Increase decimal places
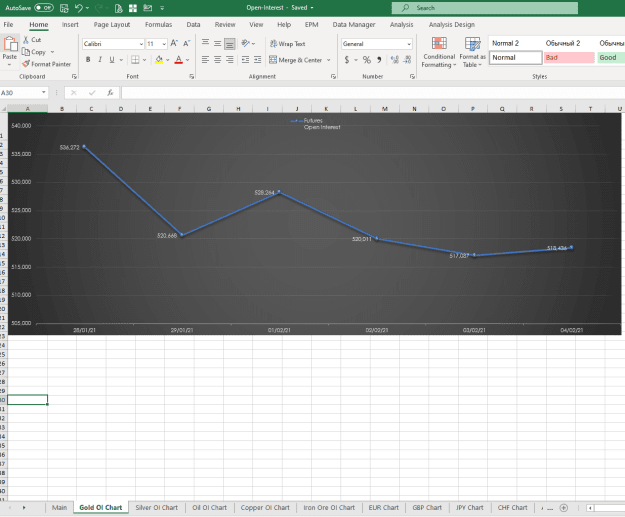This screenshot has width=625, height=517. 395,60
